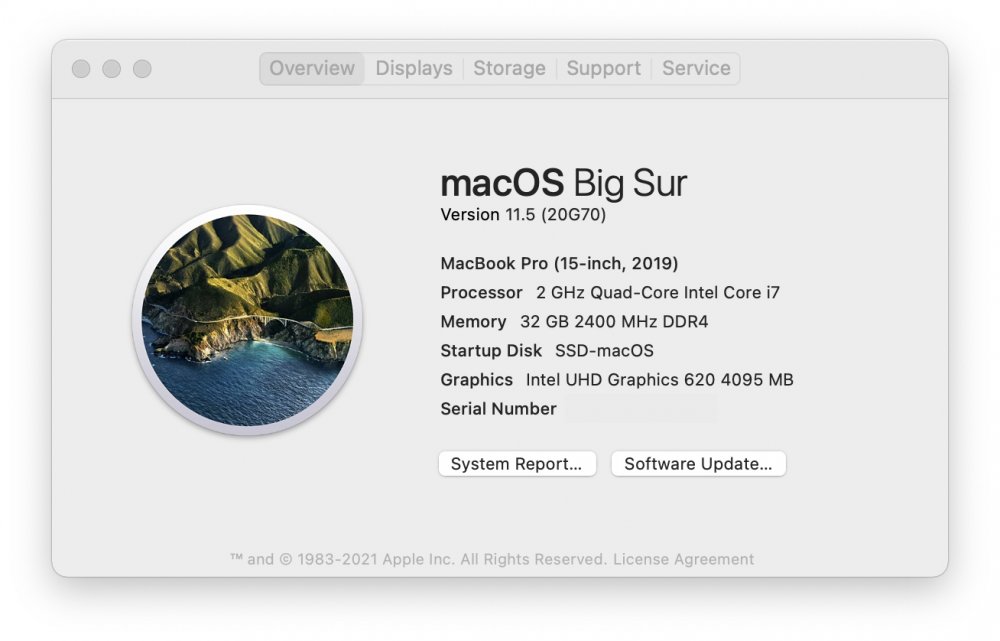Viewport: 1000px width, 641px height.
Task: Click the Graphics label
Action: tap(476, 380)
